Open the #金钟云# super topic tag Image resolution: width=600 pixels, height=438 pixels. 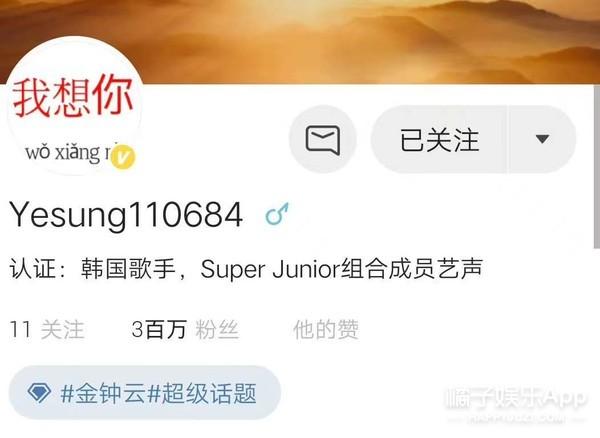tap(145, 393)
